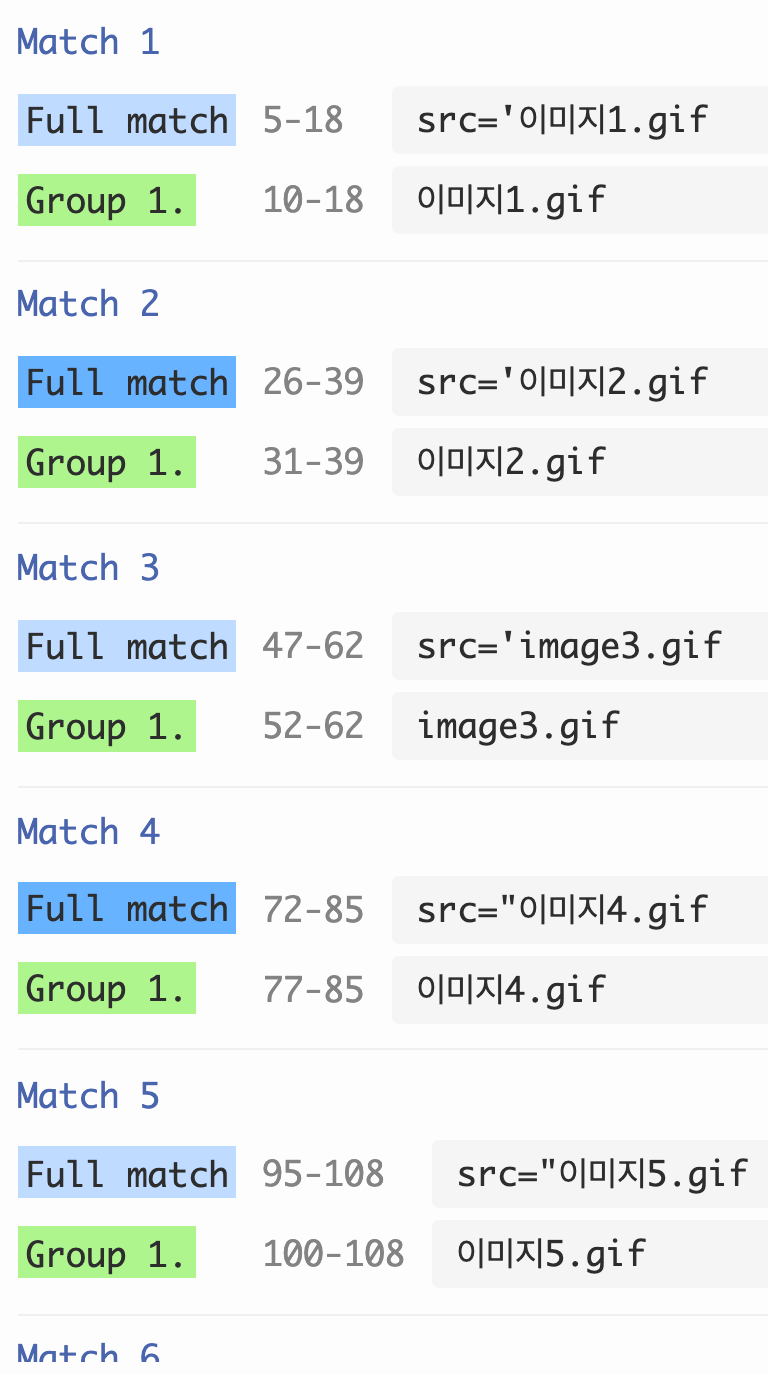Click the Match 1 heading

coord(88,42)
